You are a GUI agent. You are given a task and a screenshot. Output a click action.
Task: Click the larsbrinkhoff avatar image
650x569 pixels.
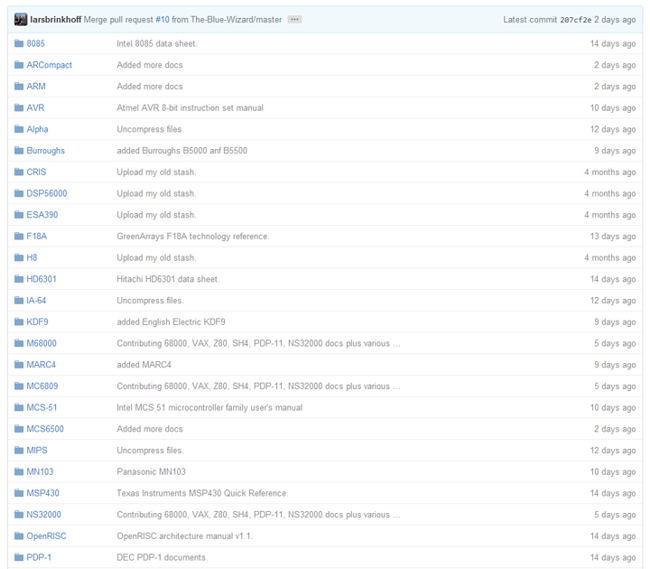click(20, 19)
